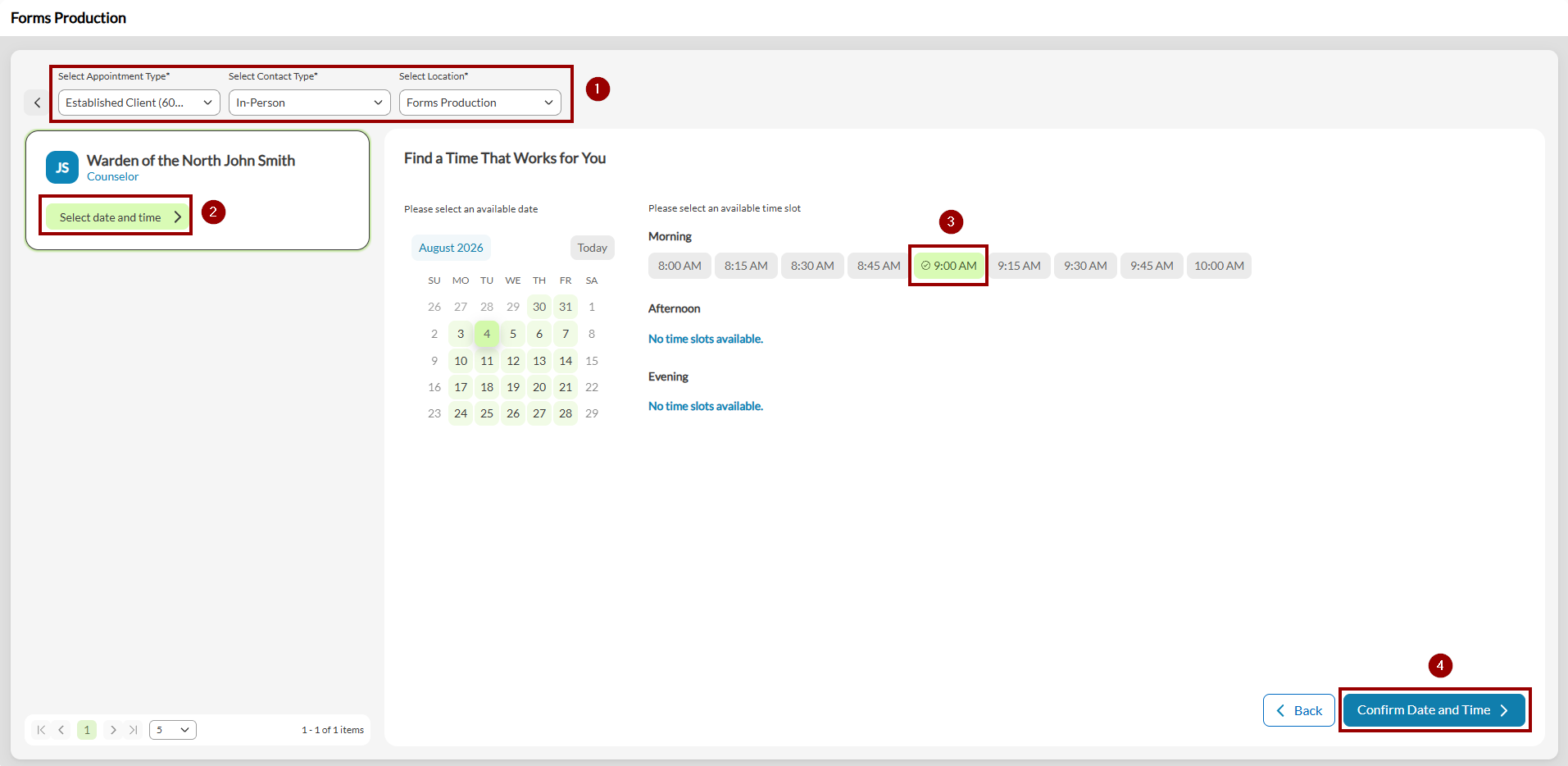Screen dimensions: 1568x766
Task: Open items-per-page dropdown showing 5
Action: coord(173,730)
